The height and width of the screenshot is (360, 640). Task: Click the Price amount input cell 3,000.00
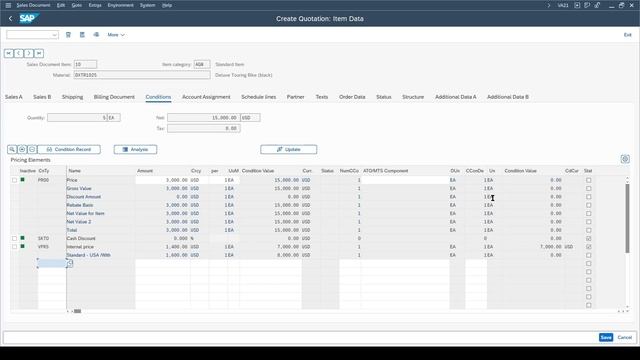coord(162,180)
